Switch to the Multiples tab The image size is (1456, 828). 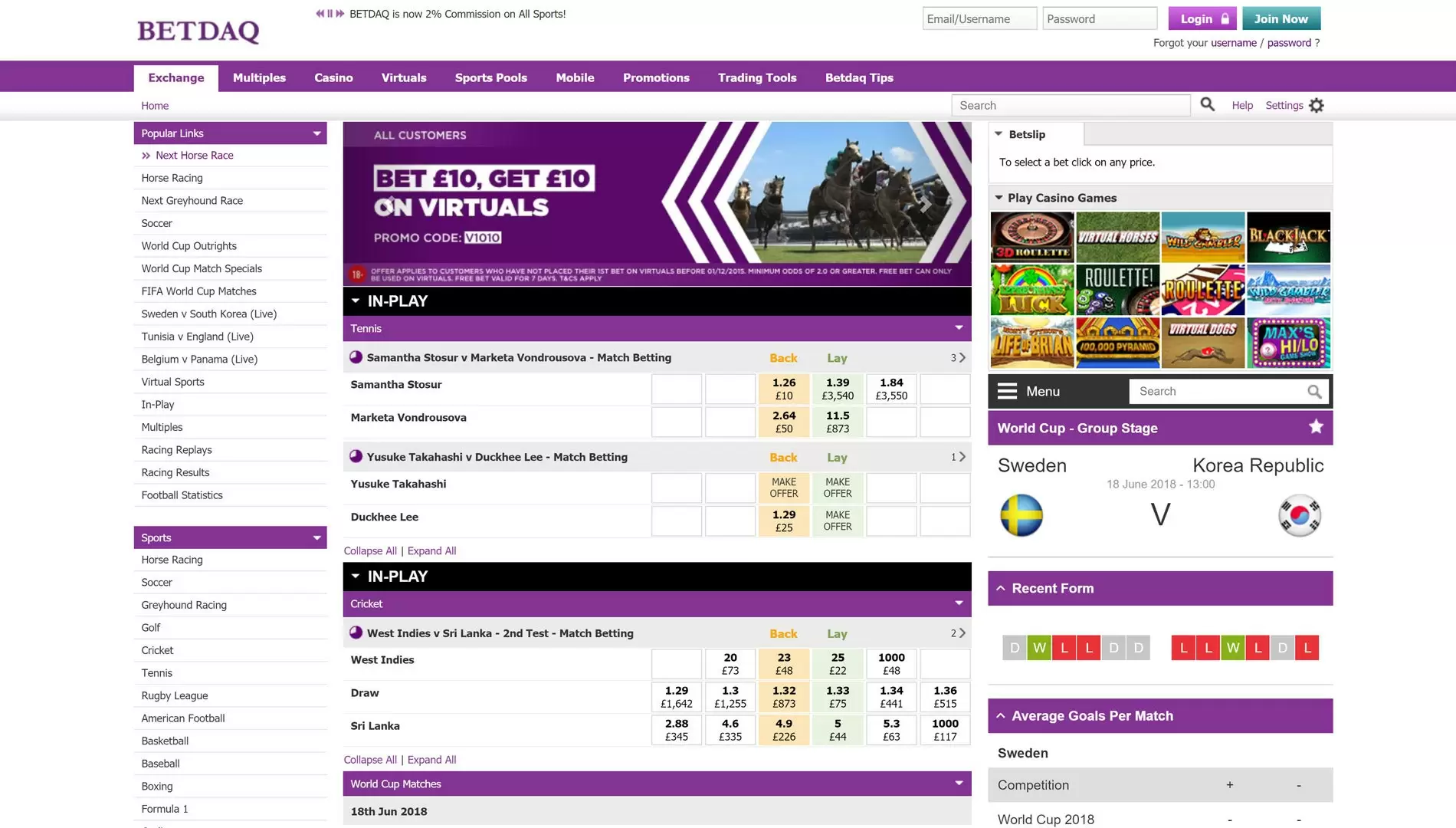point(259,77)
